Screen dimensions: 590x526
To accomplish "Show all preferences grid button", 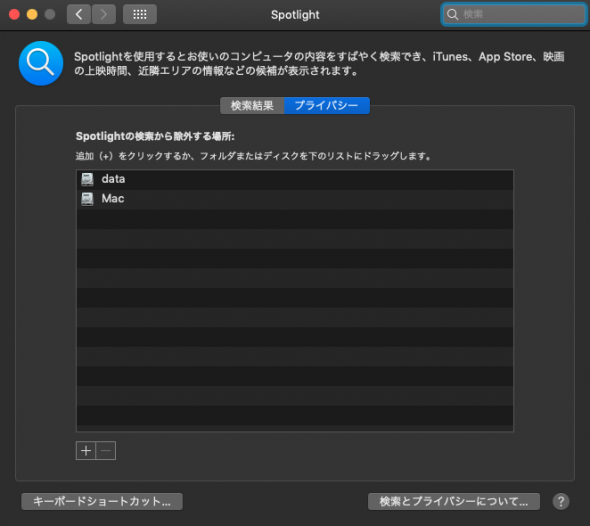I will tap(140, 14).
